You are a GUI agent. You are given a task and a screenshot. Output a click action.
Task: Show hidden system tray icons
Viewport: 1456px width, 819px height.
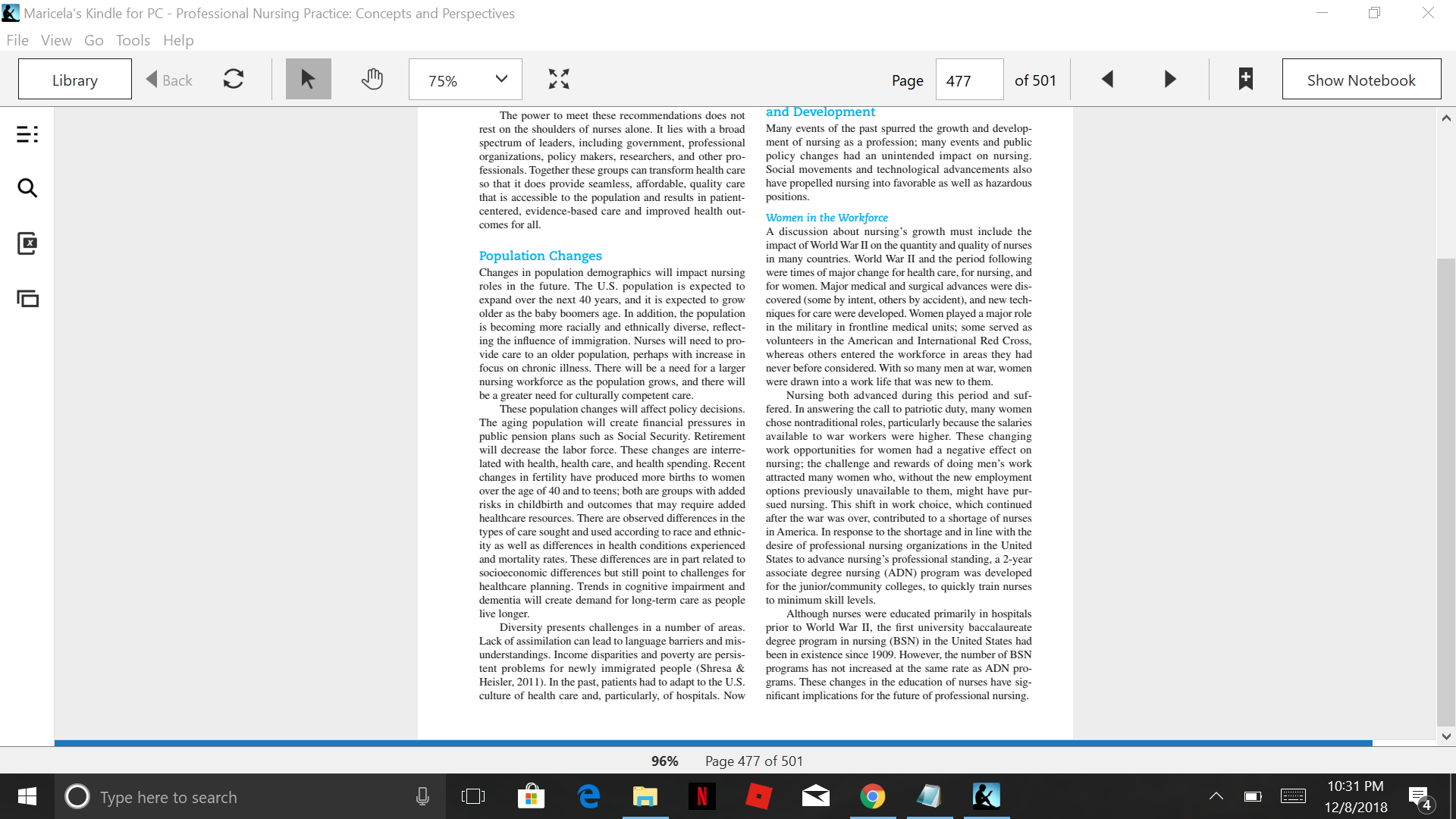(1216, 796)
